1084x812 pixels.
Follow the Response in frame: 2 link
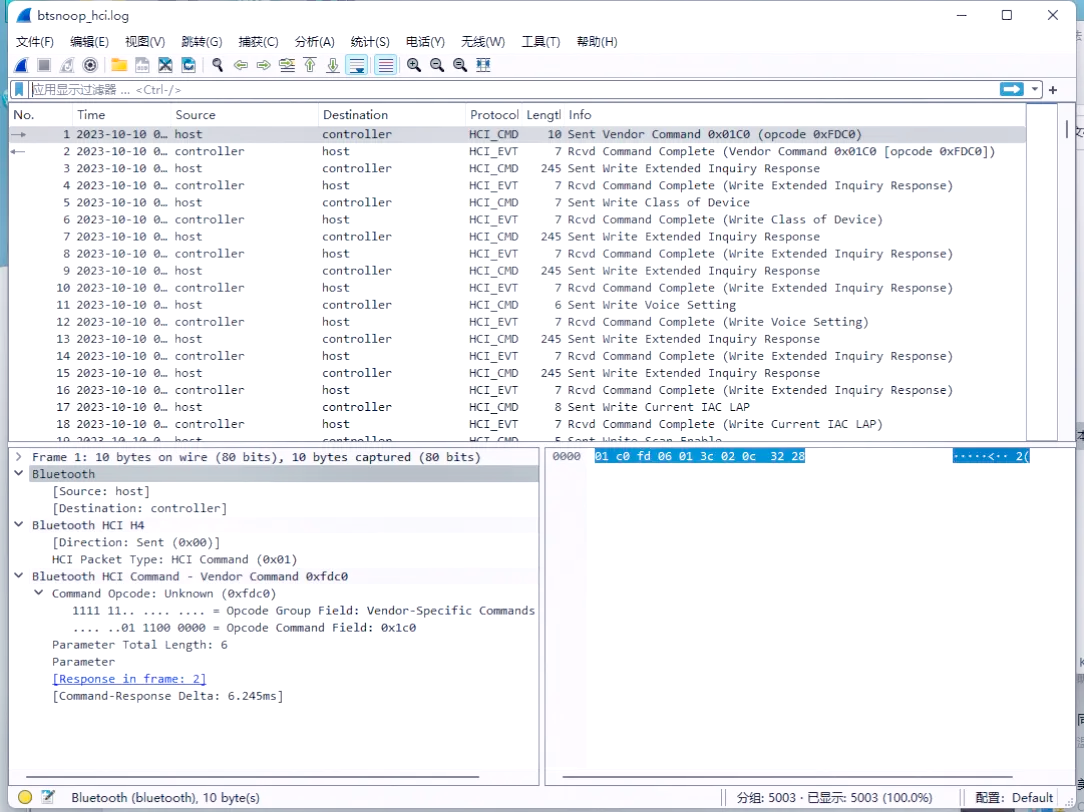click(x=129, y=679)
